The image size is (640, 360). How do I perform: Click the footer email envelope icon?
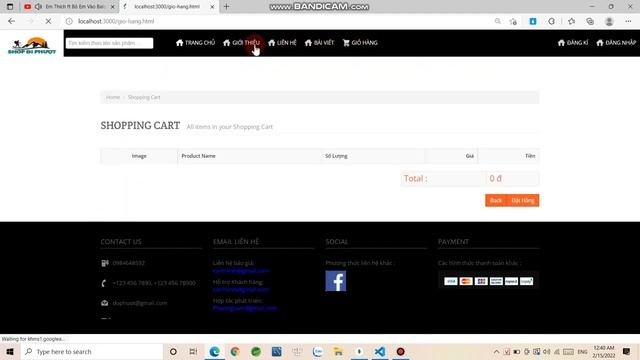point(104,303)
